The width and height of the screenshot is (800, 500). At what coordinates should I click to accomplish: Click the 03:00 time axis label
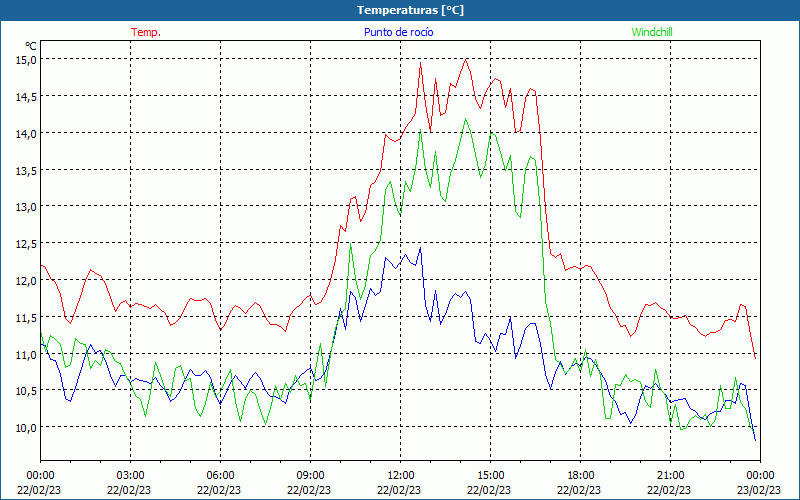pyautogui.click(x=131, y=476)
